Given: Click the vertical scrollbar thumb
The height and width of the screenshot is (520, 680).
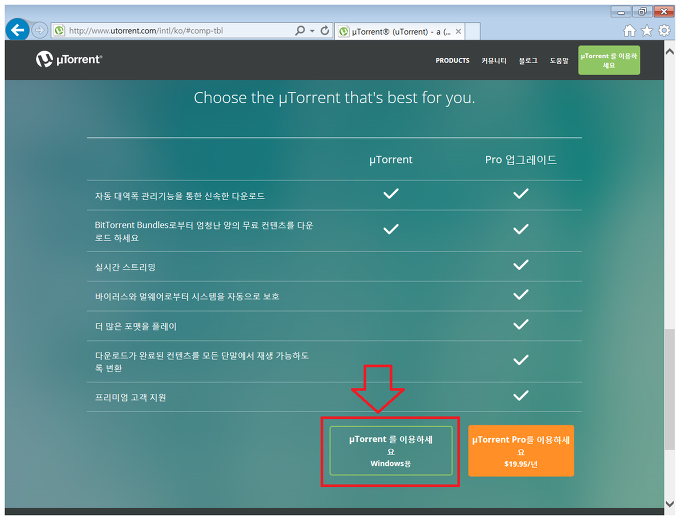Looking at the screenshot, I should (669, 389).
